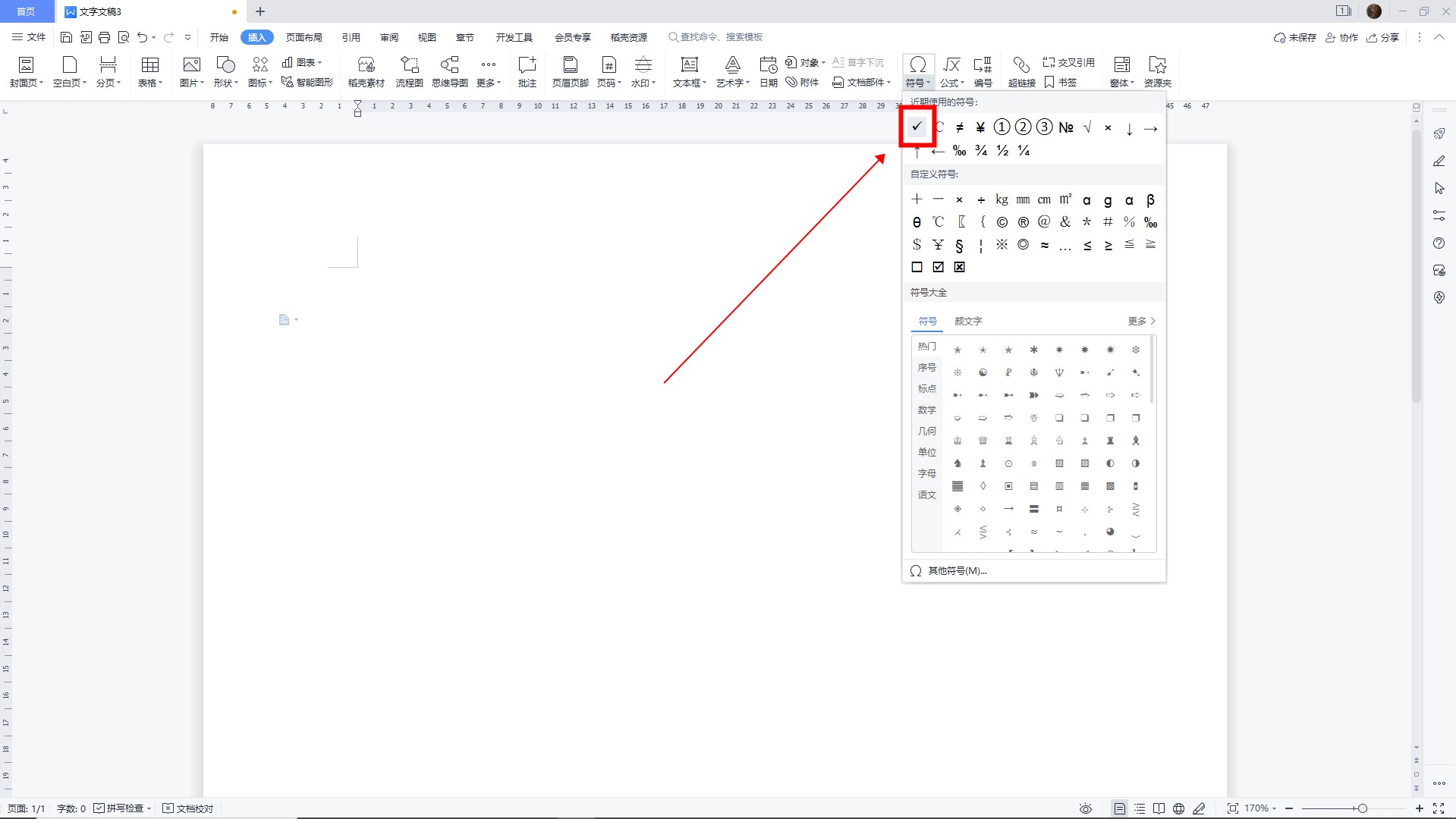
Task: Click the print icon in quick toolbar
Action: click(105, 37)
